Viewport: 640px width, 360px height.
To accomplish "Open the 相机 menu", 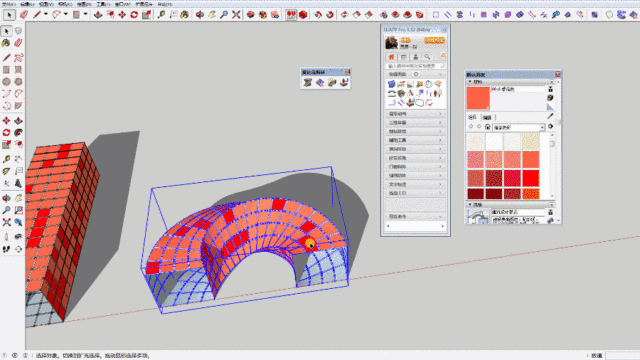I will 65,4.
